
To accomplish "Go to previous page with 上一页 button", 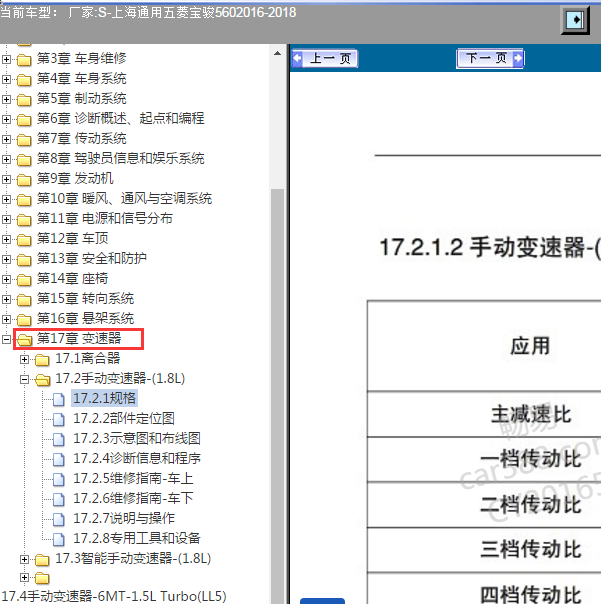I will pos(325,59).
